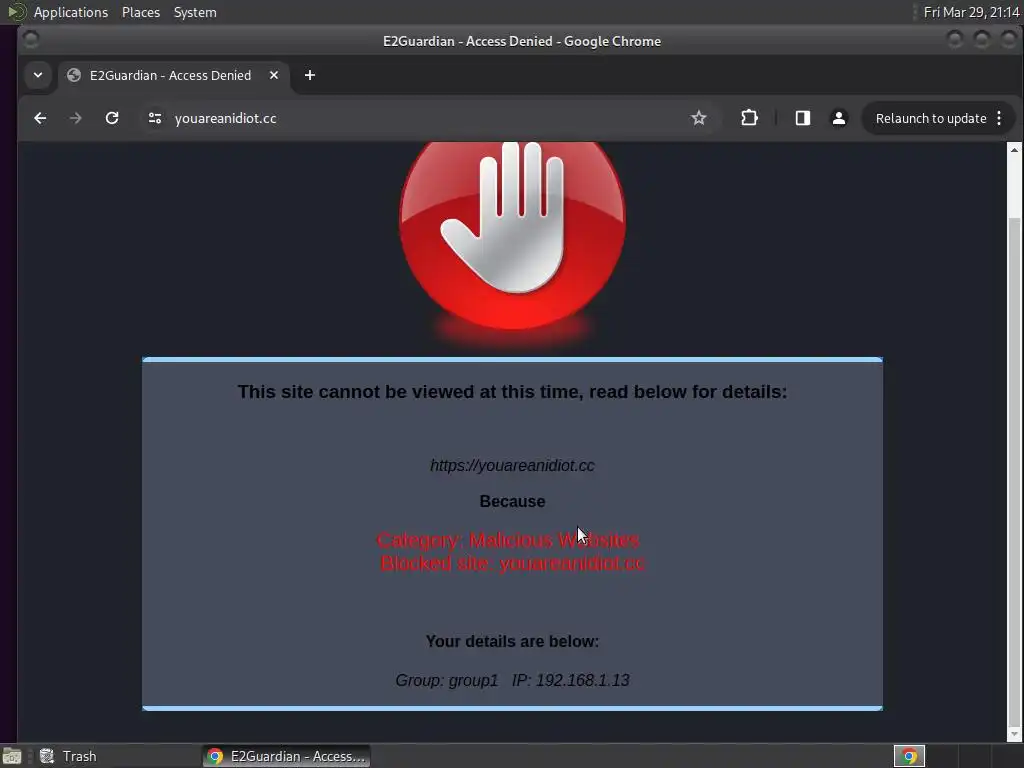The height and width of the screenshot is (768, 1024).
Task: Click the MATE logo icon in top panel
Action: click(x=16, y=12)
